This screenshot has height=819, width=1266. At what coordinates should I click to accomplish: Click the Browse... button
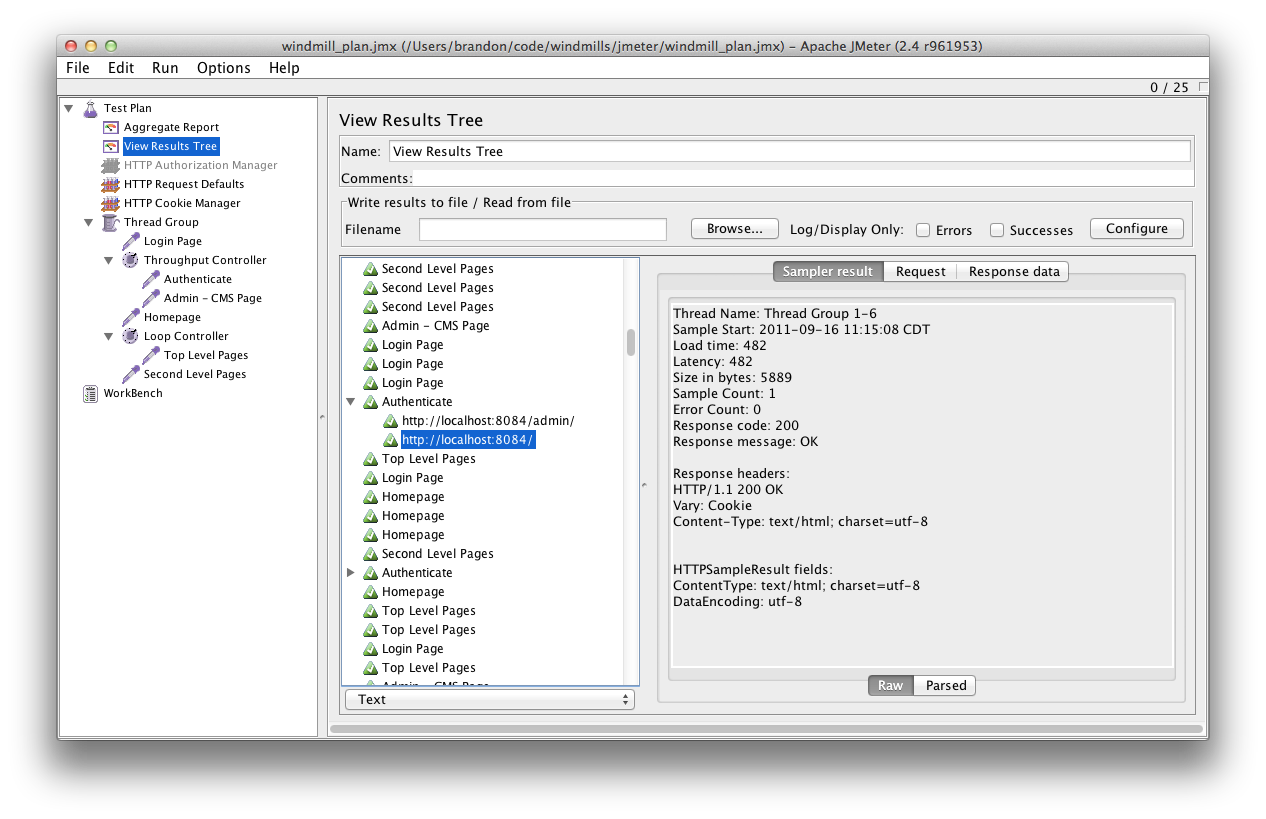click(x=734, y=229)
